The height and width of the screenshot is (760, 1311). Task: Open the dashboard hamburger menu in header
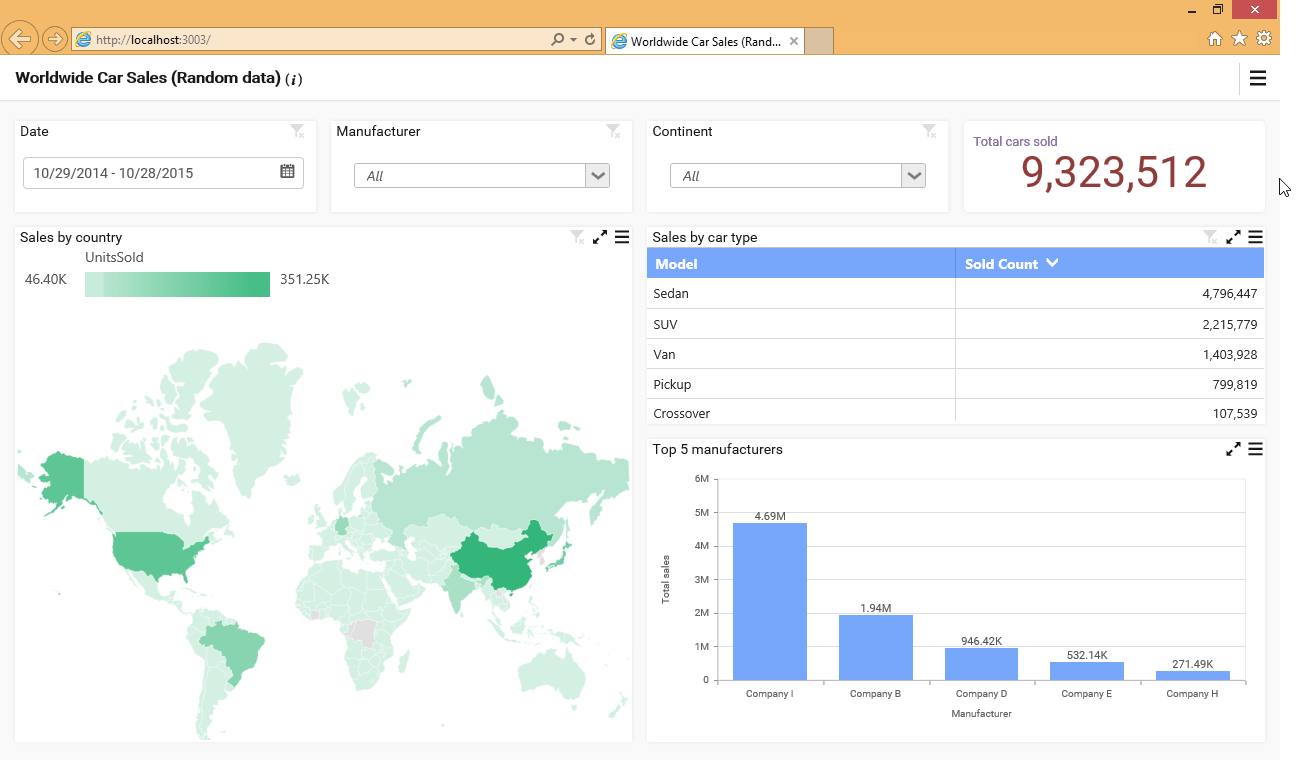(x=1257, y=78)
